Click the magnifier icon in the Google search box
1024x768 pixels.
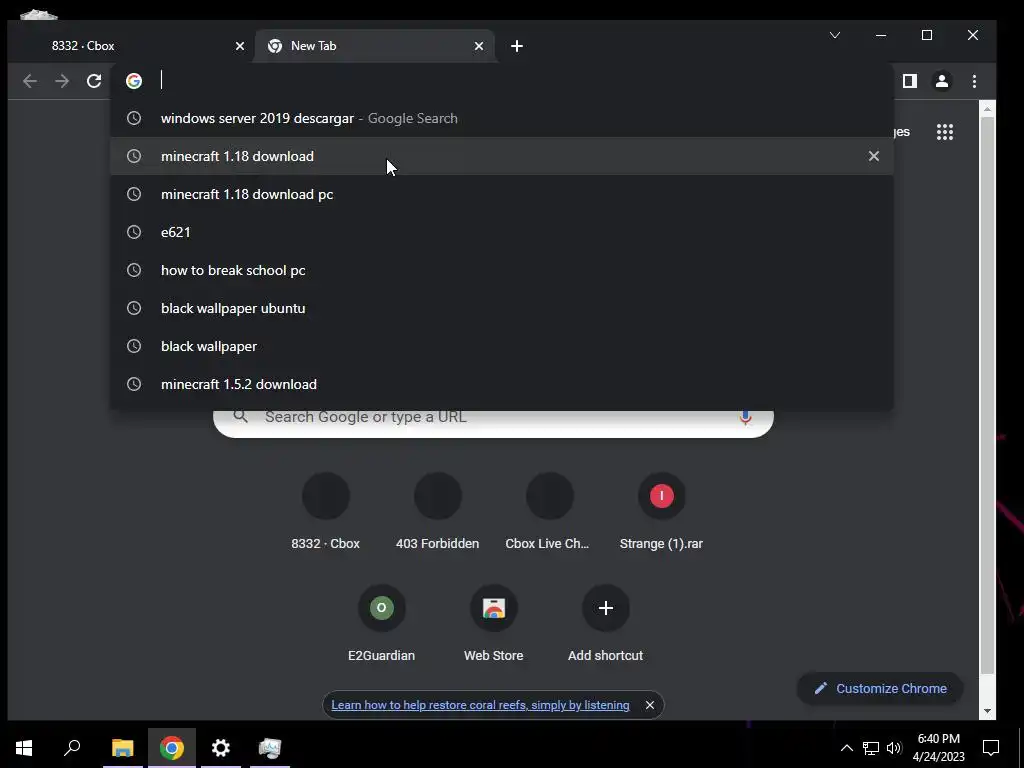[x=241, y=417]
